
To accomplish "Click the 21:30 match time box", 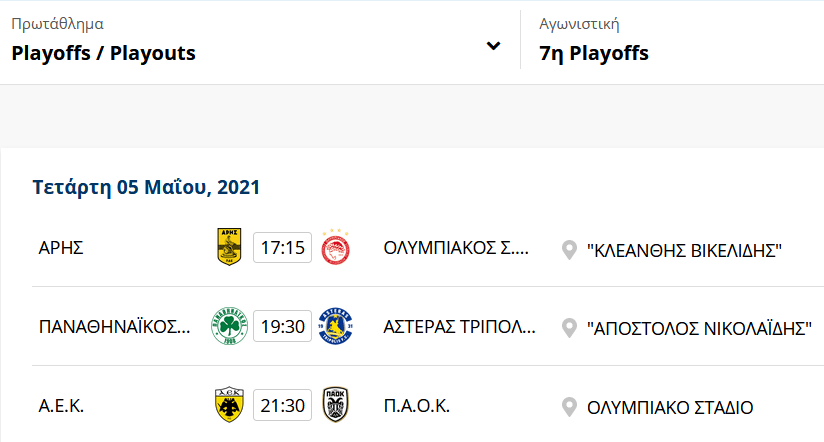I will point(283,406).
